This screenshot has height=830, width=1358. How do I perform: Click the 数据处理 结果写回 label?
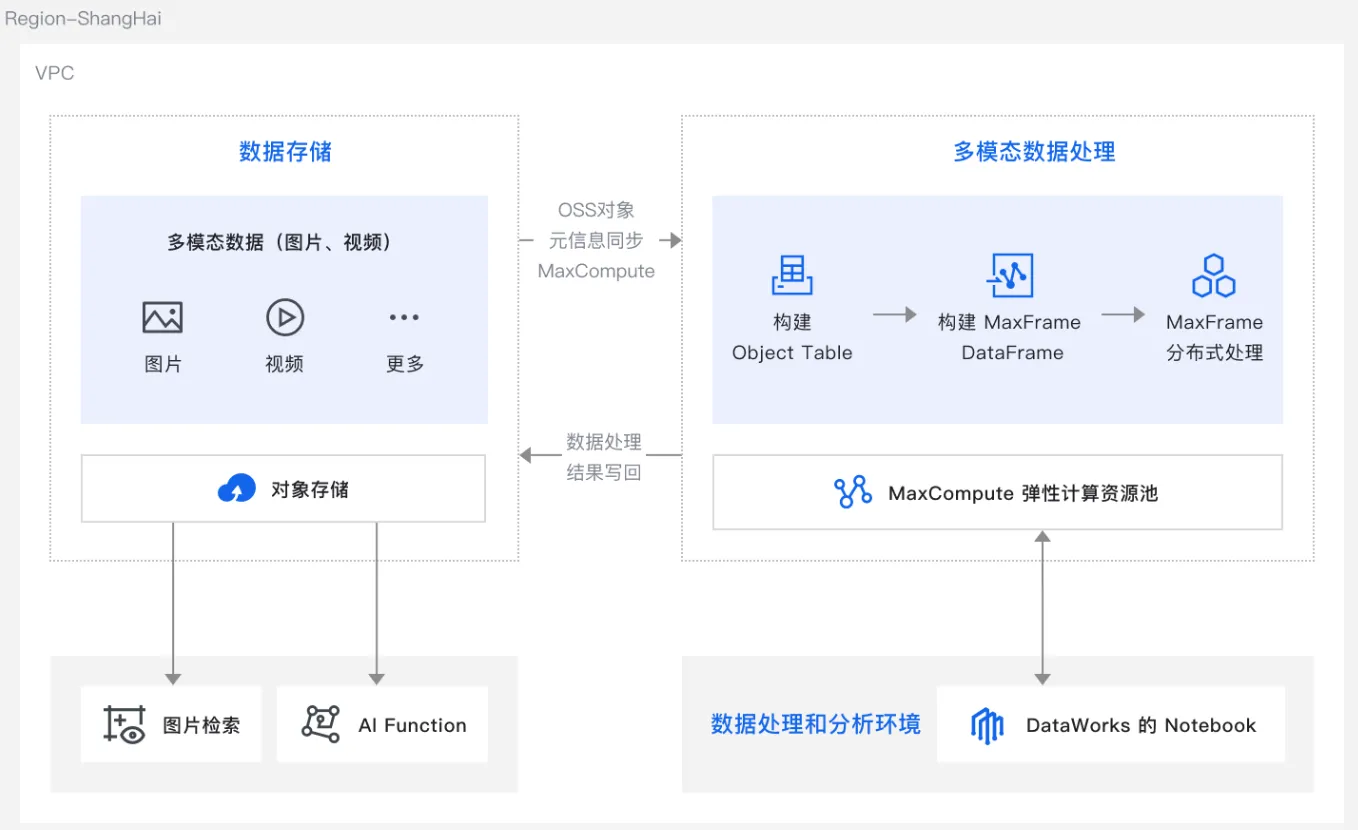click(x=604, y=457)
